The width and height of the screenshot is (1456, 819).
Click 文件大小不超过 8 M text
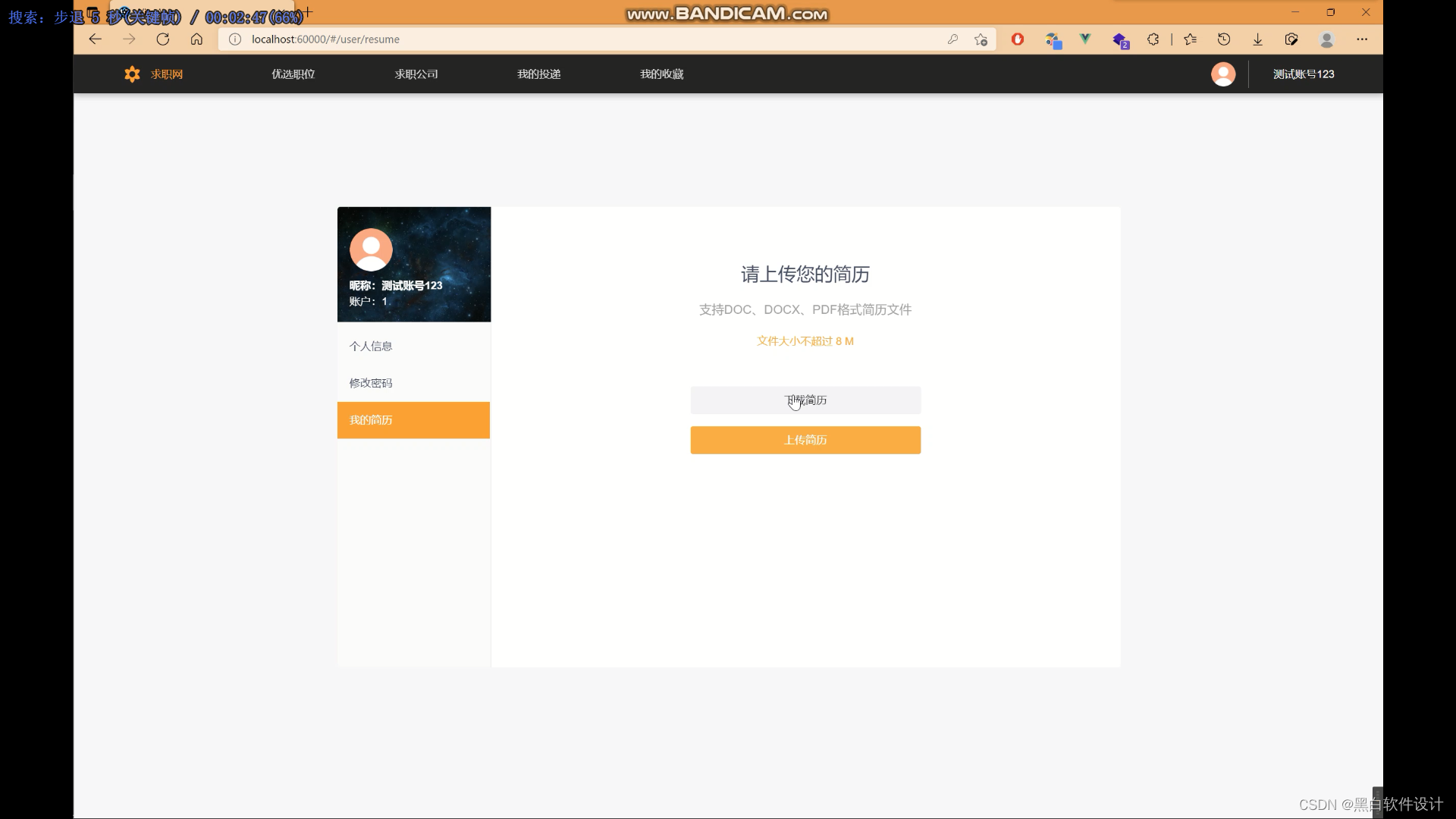[x=805, y=341]
